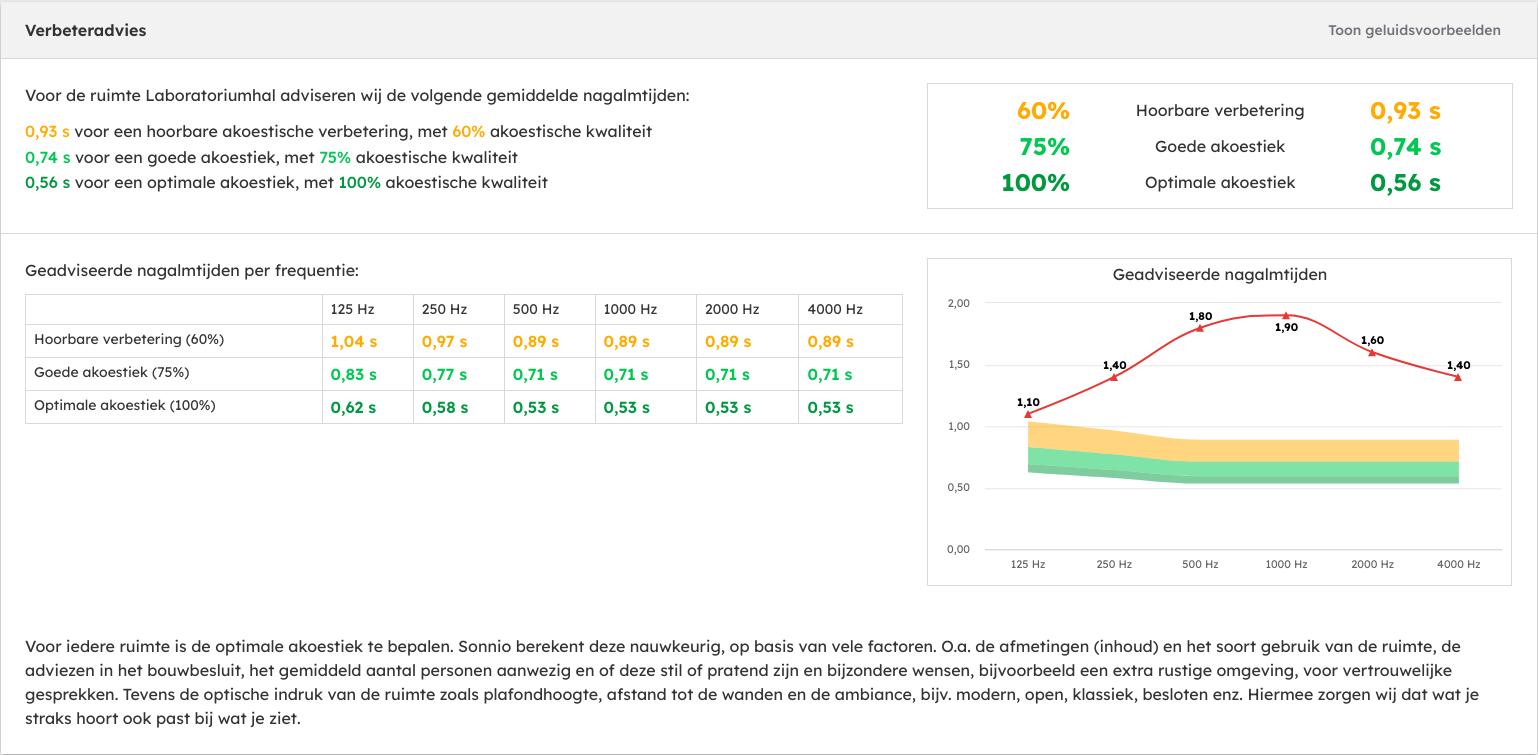Click the large orange 60% value in summary box
The image size is (1538, 755).
(x=1043, y=111)
